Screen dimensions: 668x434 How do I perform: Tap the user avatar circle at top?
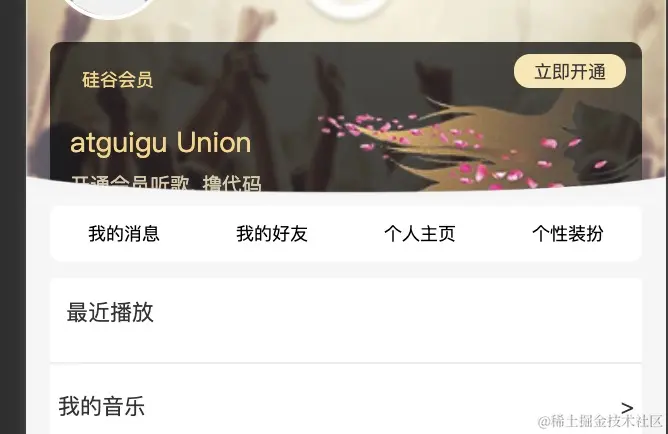coord(110,9)
